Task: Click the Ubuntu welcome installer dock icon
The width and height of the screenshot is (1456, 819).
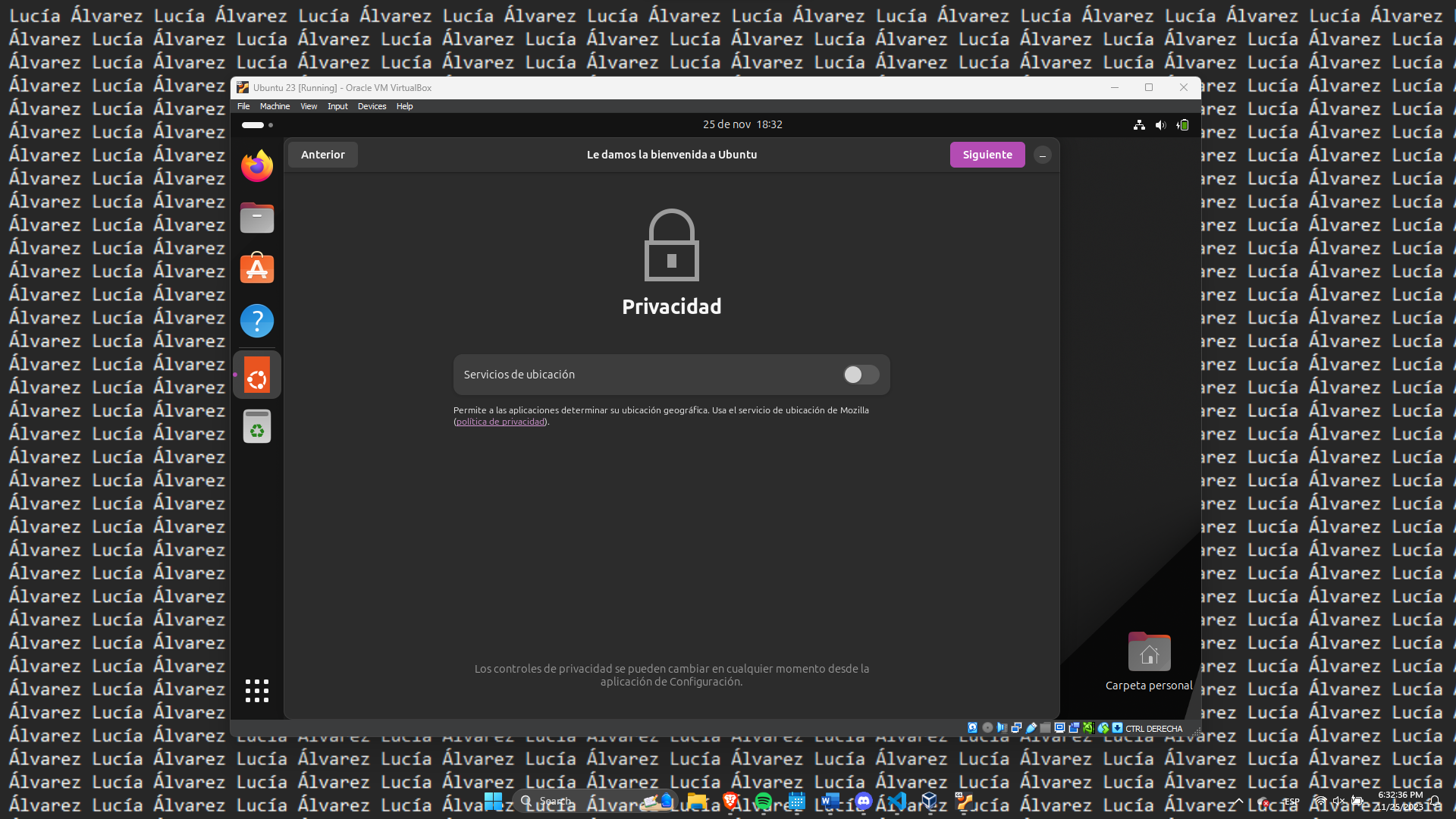Action: 256,375
